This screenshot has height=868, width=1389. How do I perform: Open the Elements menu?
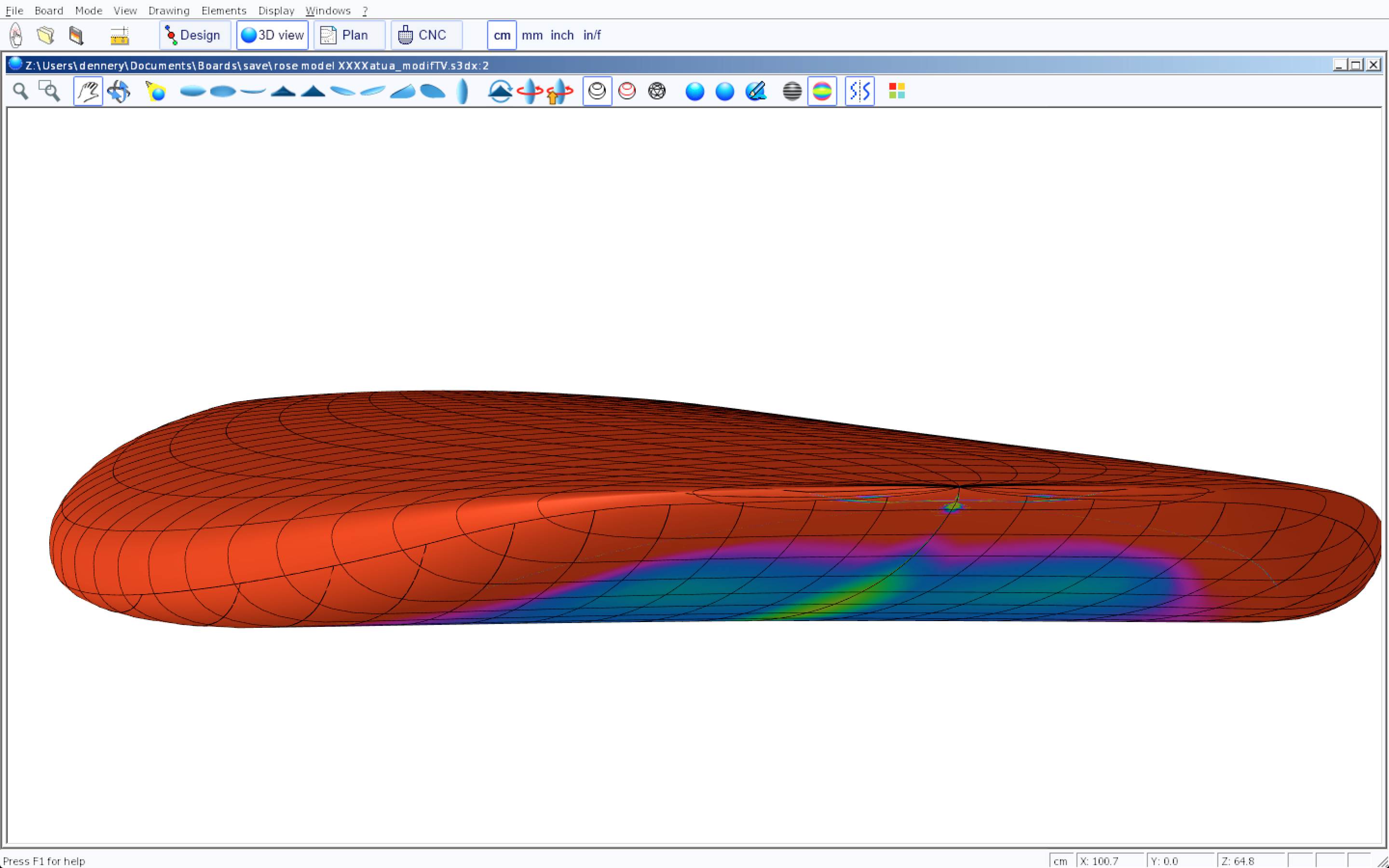point(224,10)
